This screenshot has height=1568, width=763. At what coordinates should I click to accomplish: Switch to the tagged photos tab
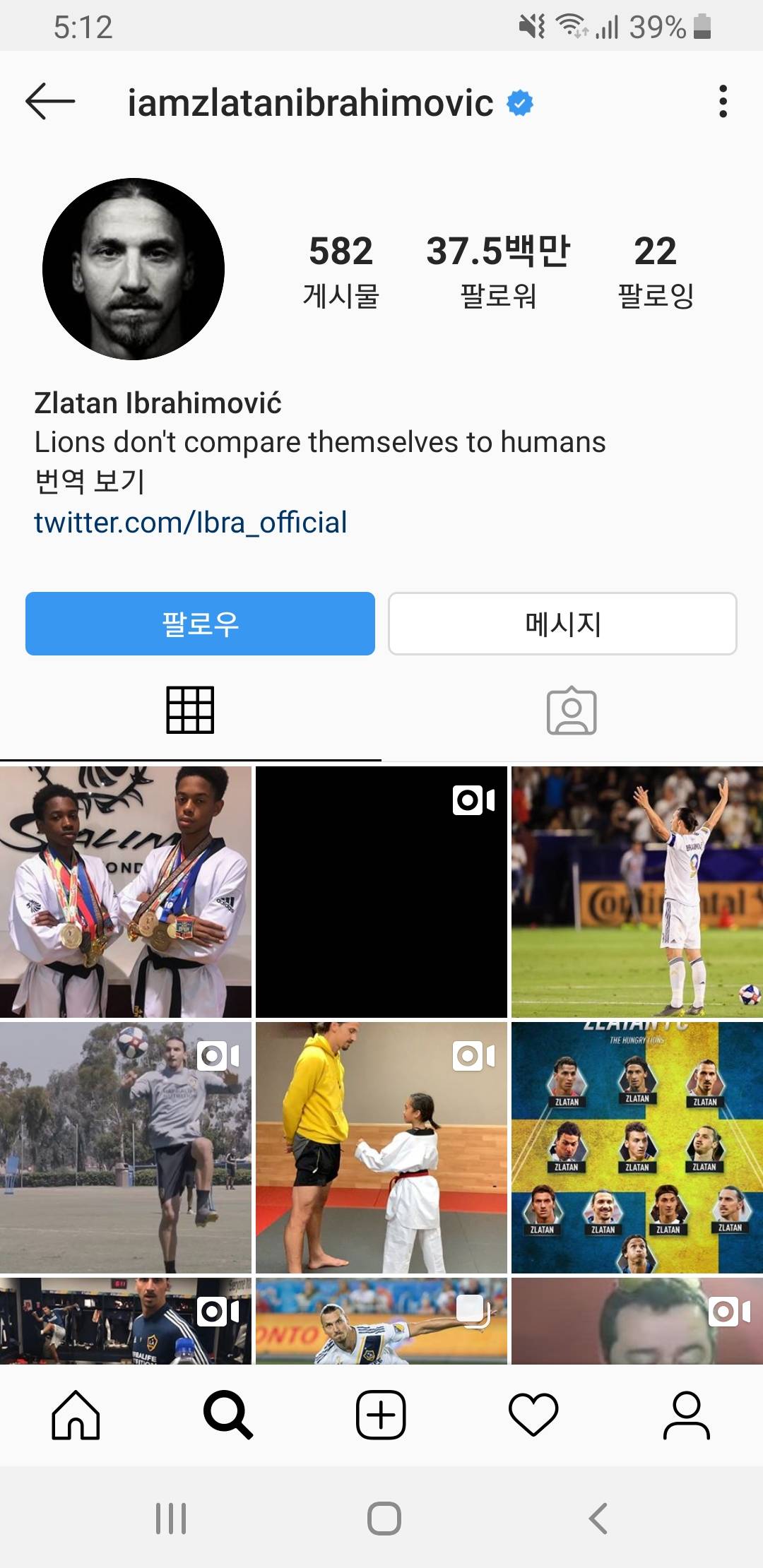click(572, 711)
